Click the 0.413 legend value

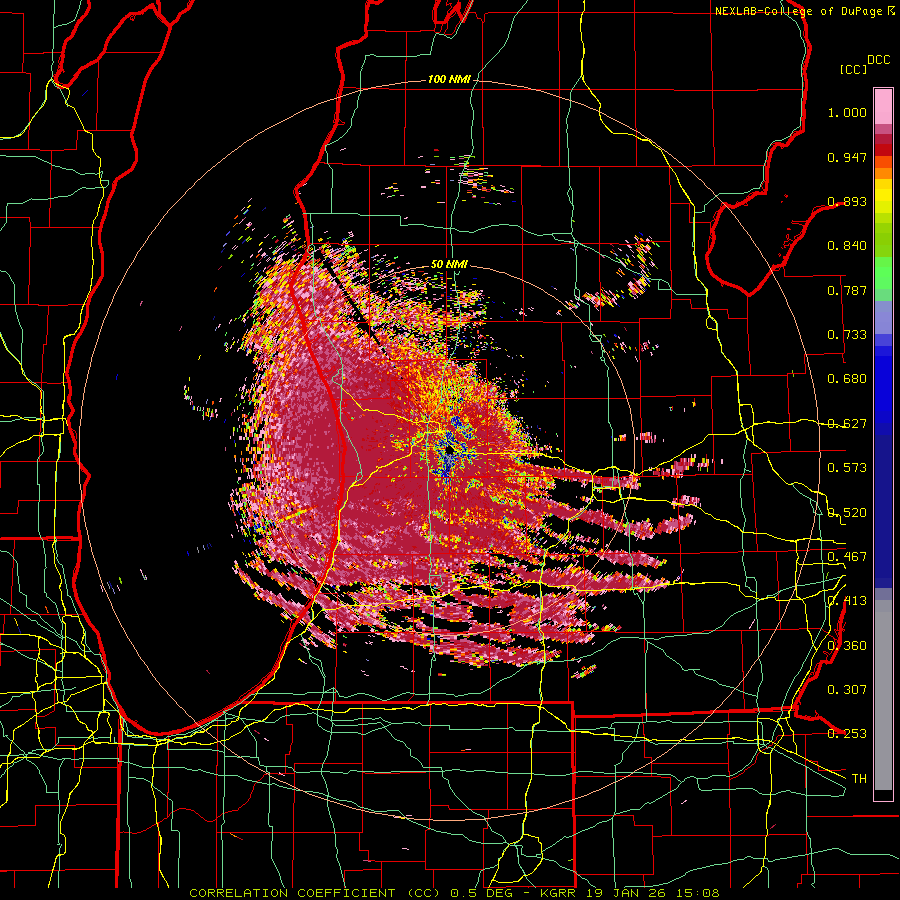(847, 601)
